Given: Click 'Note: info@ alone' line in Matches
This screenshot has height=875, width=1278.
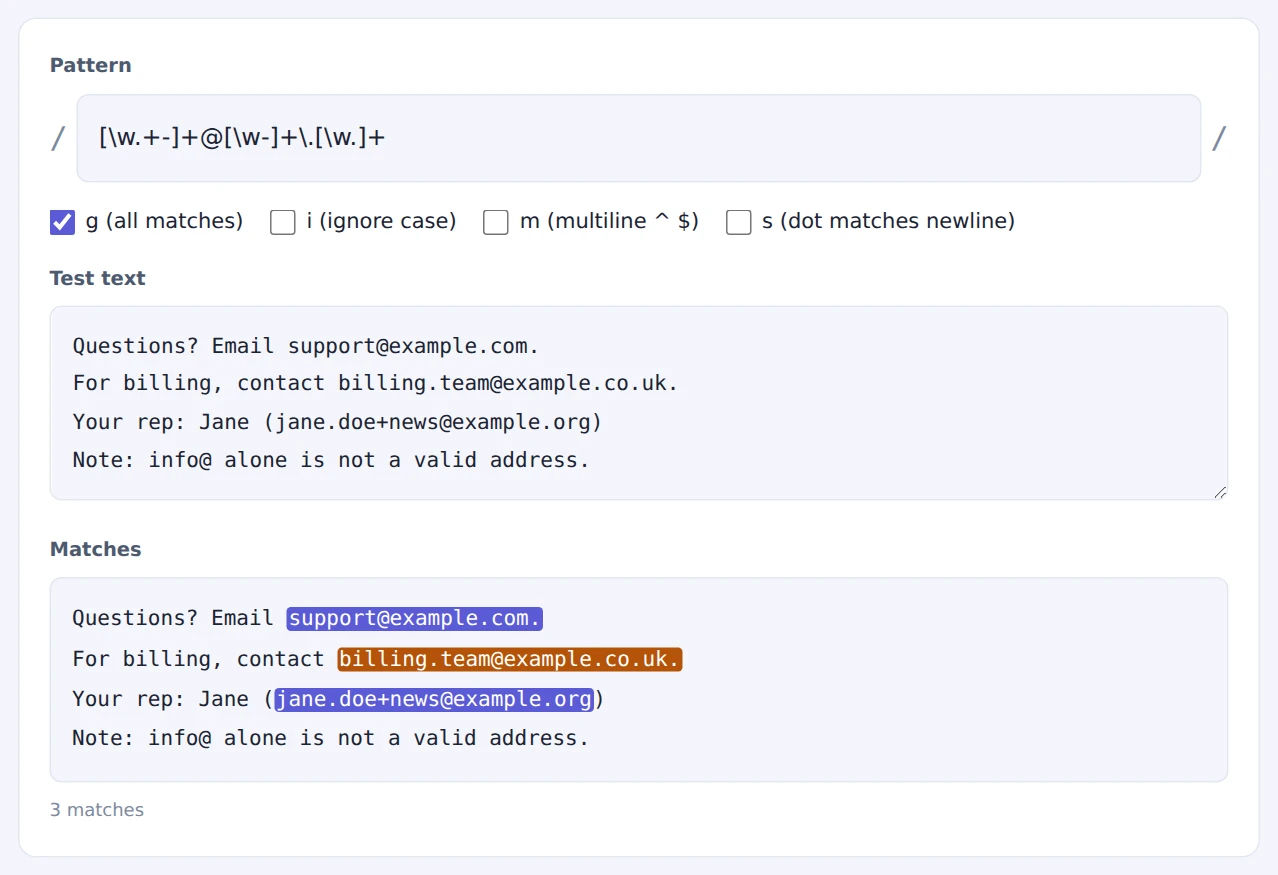Looking at the screenshot, I should 331,738.
